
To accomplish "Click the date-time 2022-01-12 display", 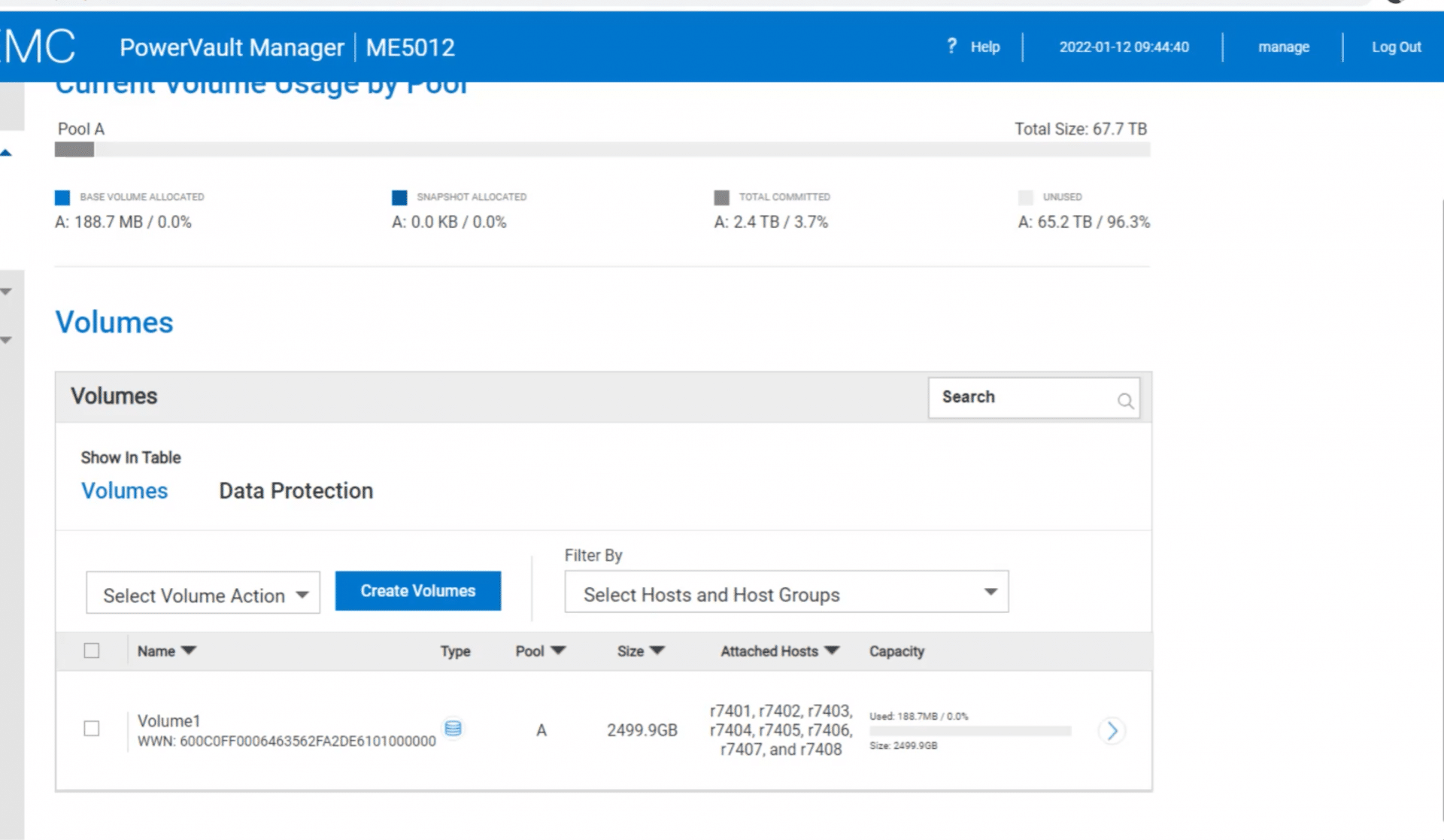I will 1124,47.
